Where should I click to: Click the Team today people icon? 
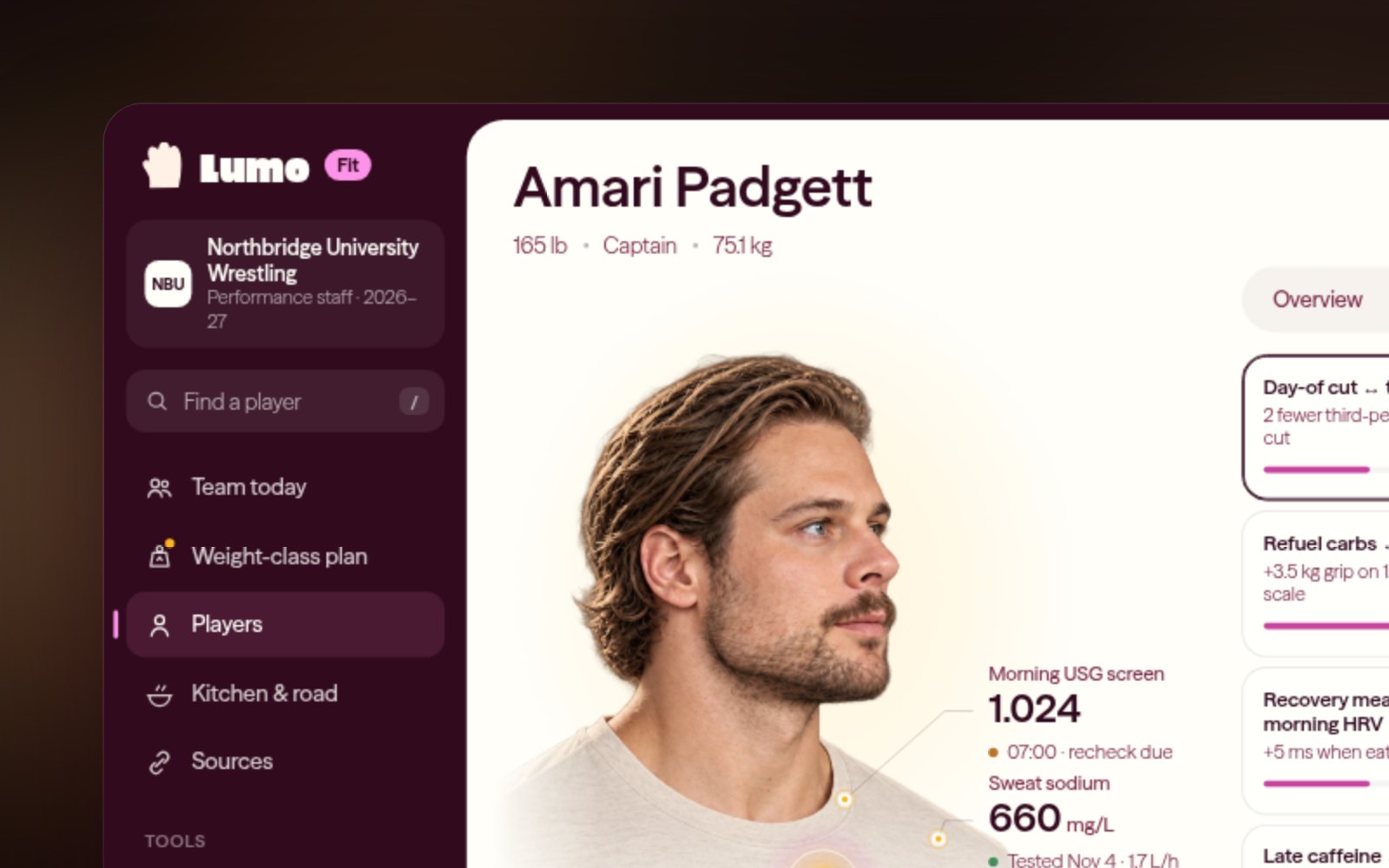click(x=160, y=488)
